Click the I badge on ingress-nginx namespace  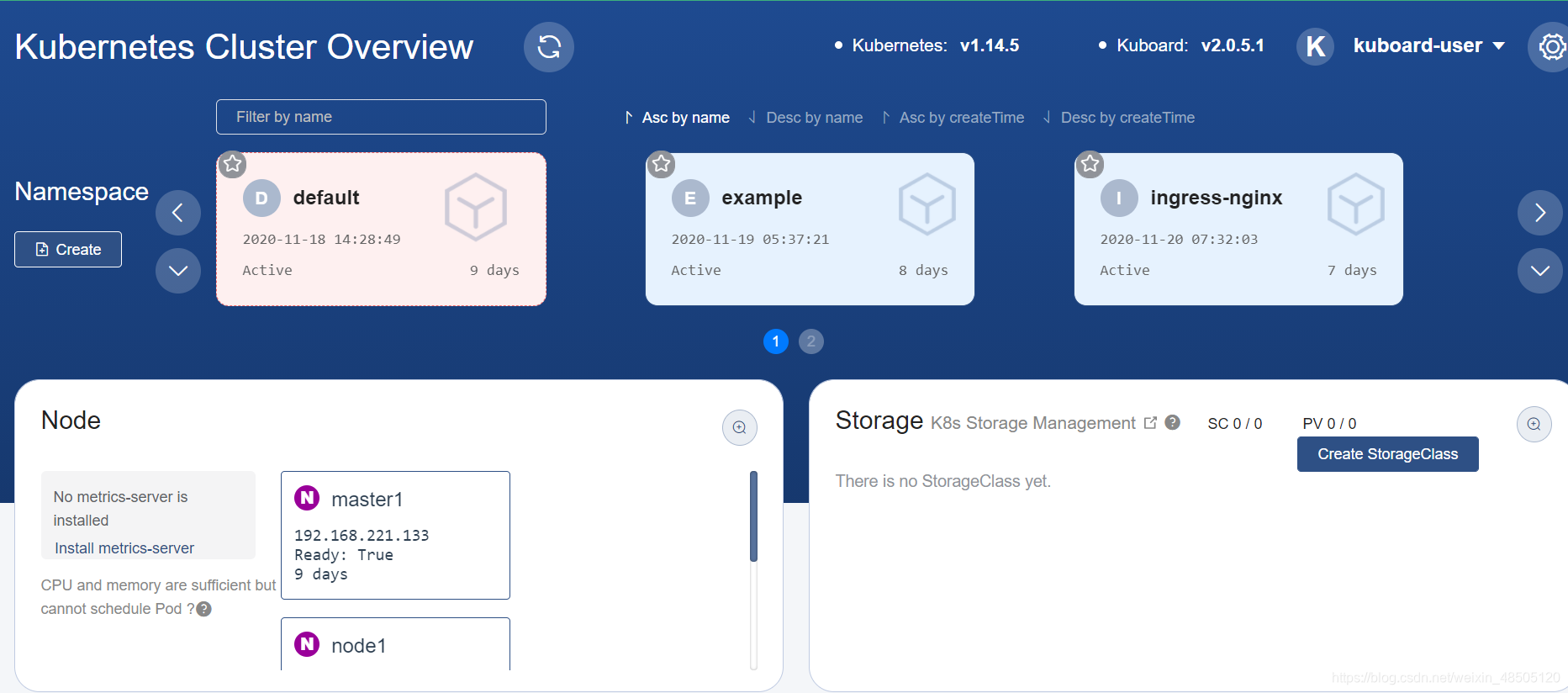point(1119,198)
